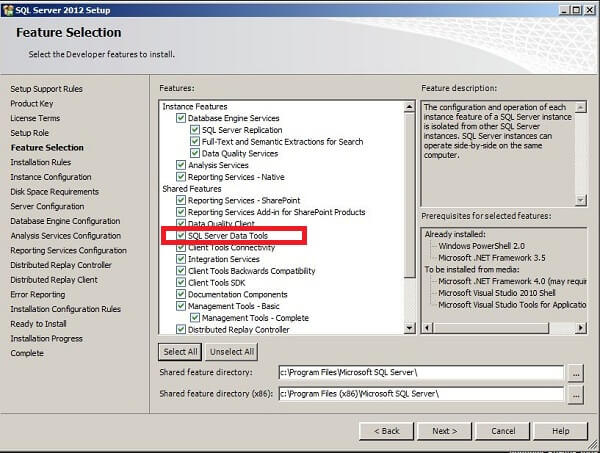Screen dimensions: 600x453
Task: Click Server Configuration step
Action: pos(47,206)
